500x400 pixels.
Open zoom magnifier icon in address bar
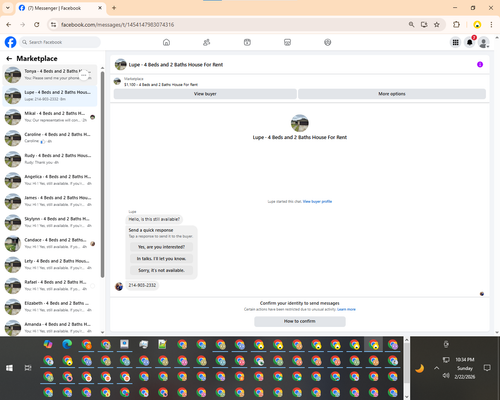point(412,24)
